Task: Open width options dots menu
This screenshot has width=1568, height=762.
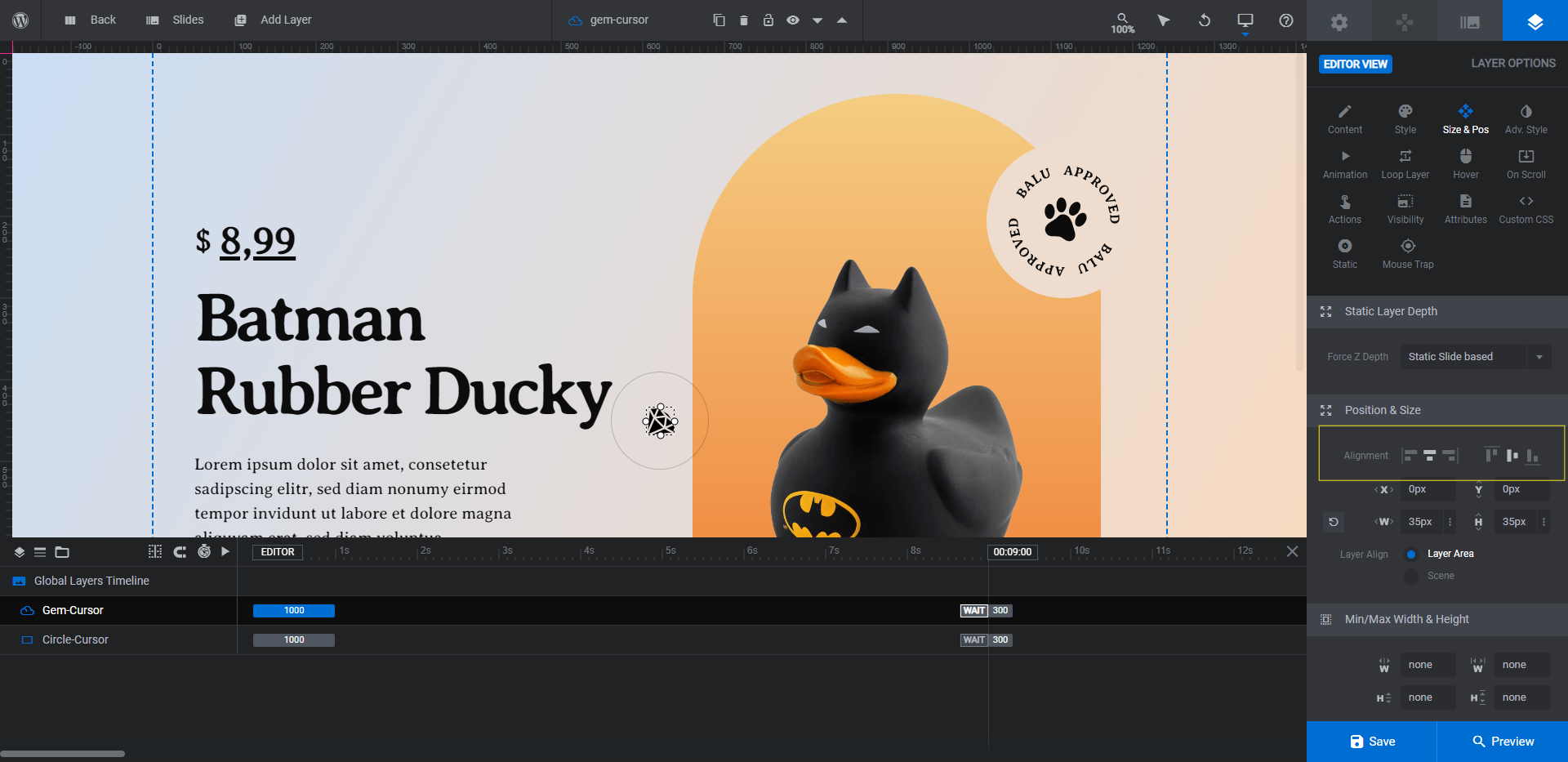Action: [1450, 522]
